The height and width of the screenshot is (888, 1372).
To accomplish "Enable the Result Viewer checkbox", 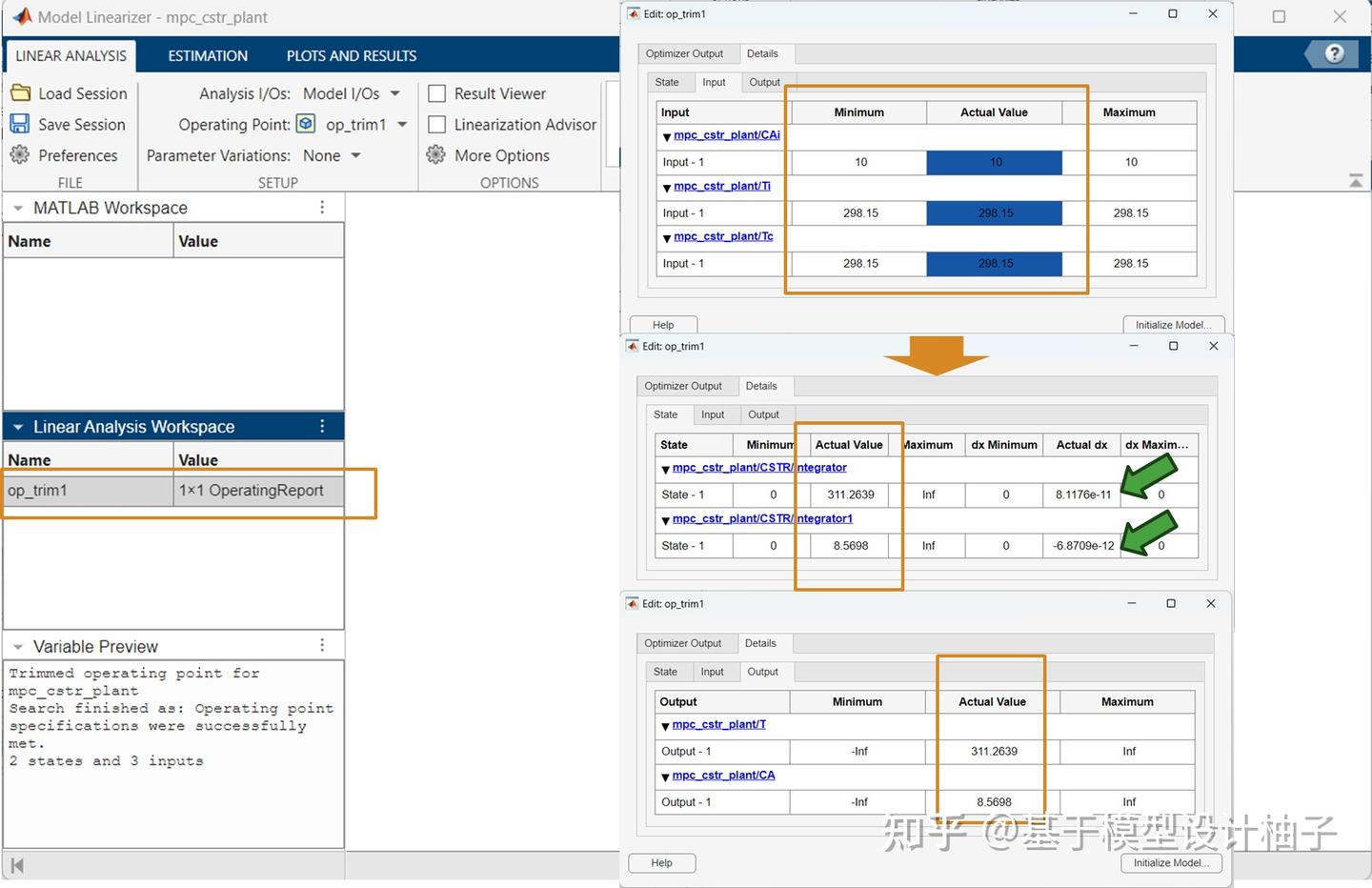I will (x=437, y=93).
